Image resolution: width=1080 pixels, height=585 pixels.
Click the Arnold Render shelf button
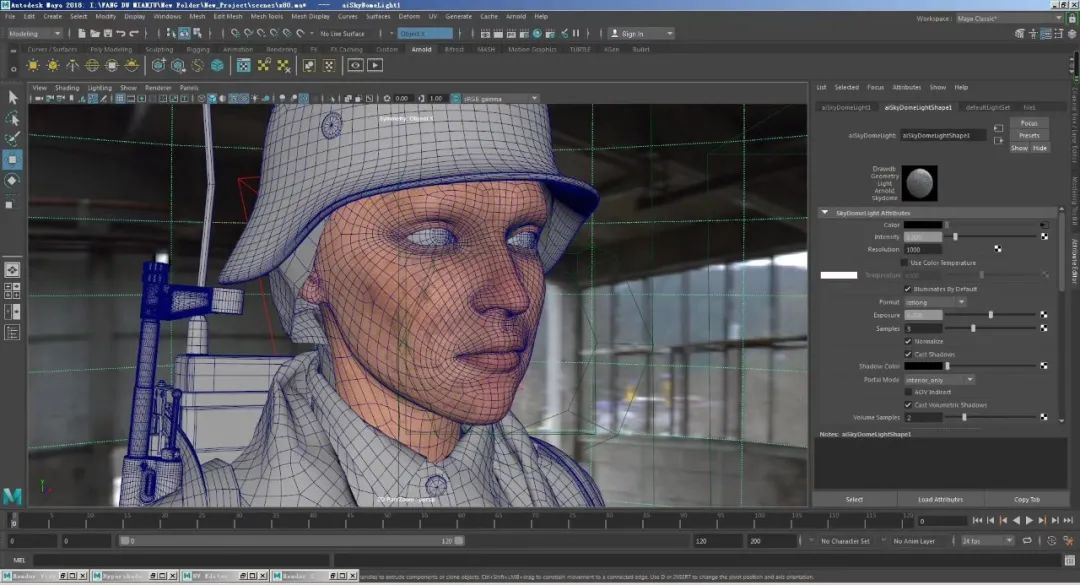[x=375, y=65]
